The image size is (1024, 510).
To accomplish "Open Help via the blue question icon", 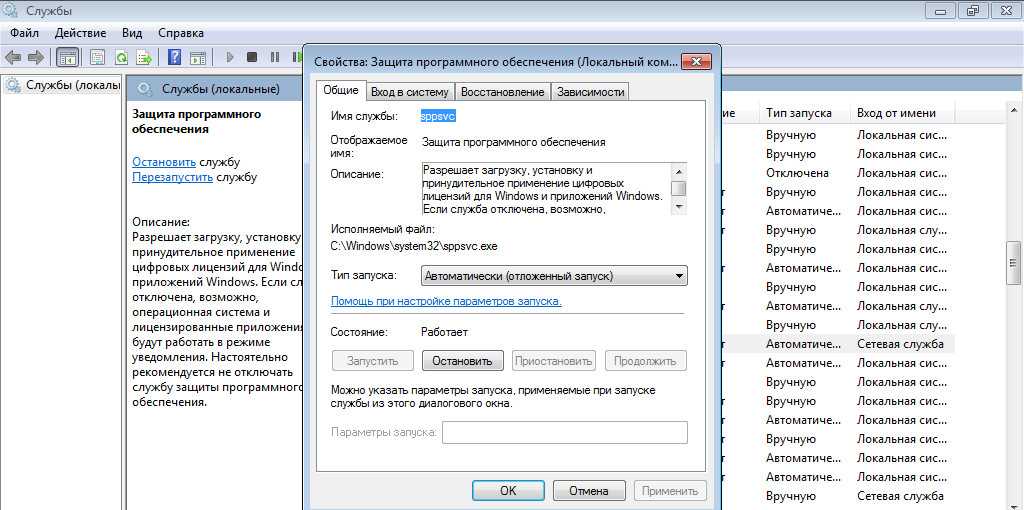I will click(x=174, y=57).
